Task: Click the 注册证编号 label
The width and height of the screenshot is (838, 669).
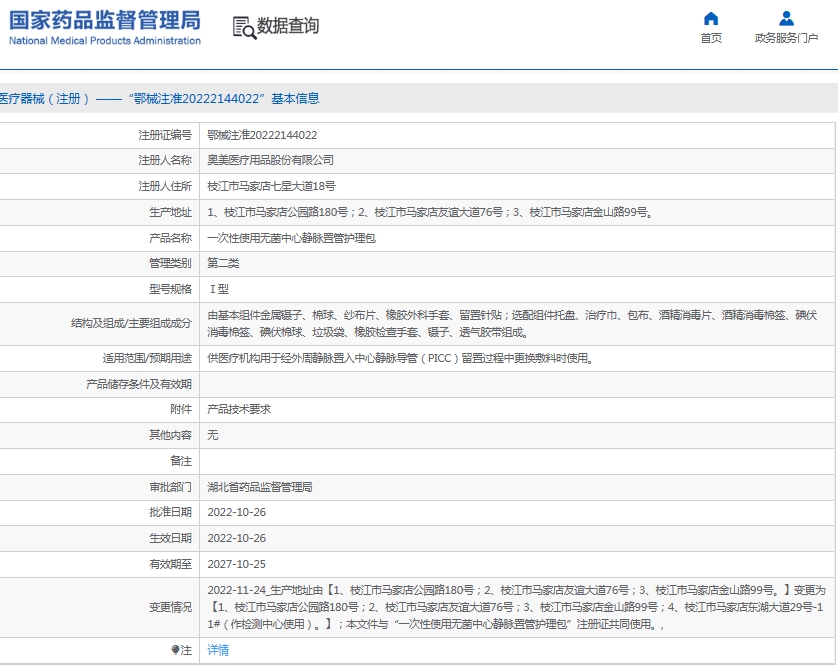Action: 165,135
